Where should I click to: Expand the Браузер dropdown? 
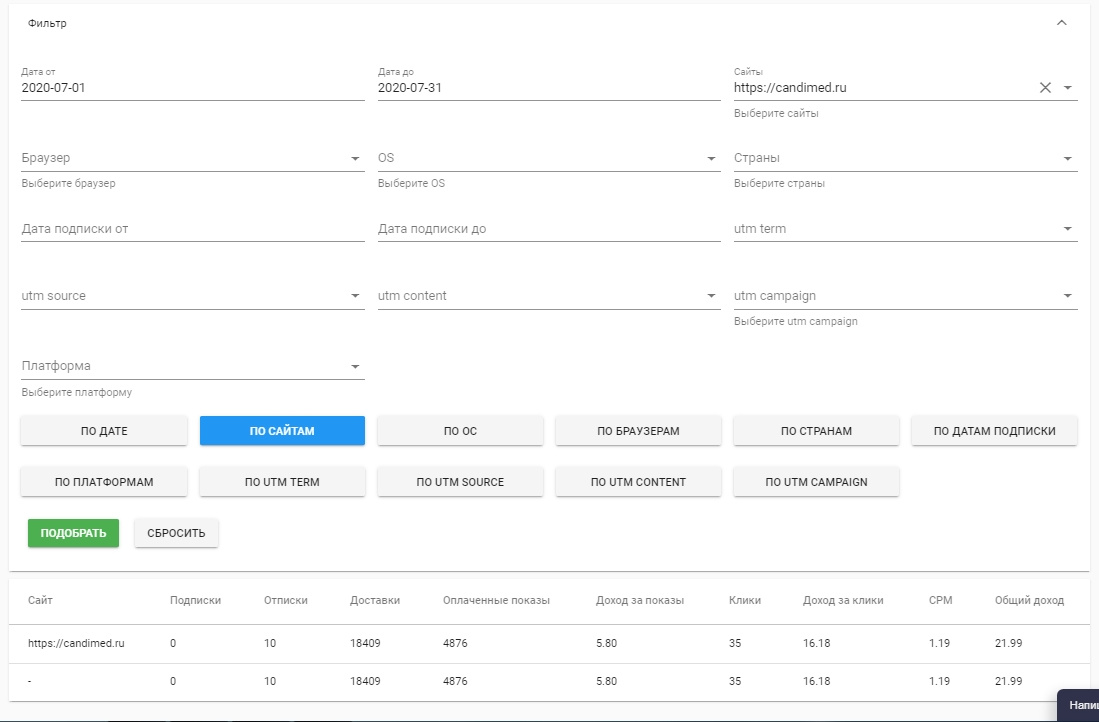[x=355, y=159]
